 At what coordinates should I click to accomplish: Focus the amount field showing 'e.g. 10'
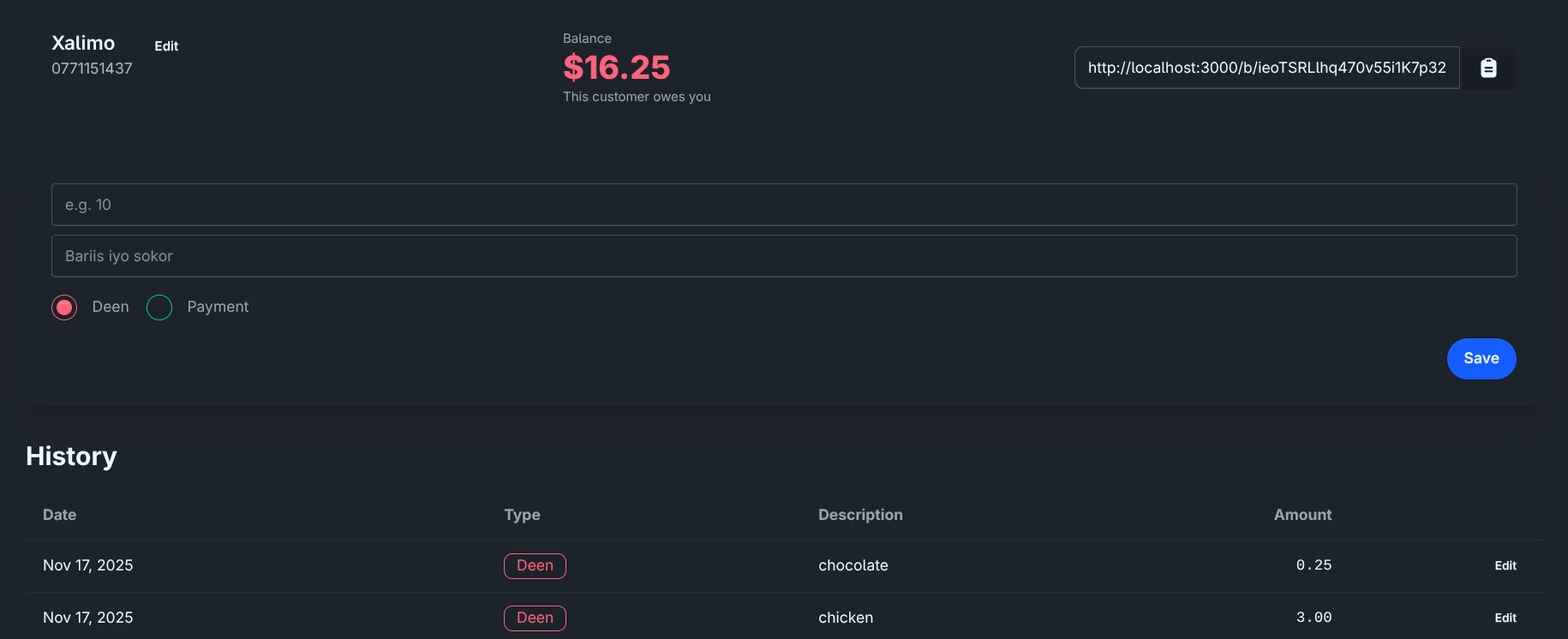pyautogui.click(x=783, y=205)
